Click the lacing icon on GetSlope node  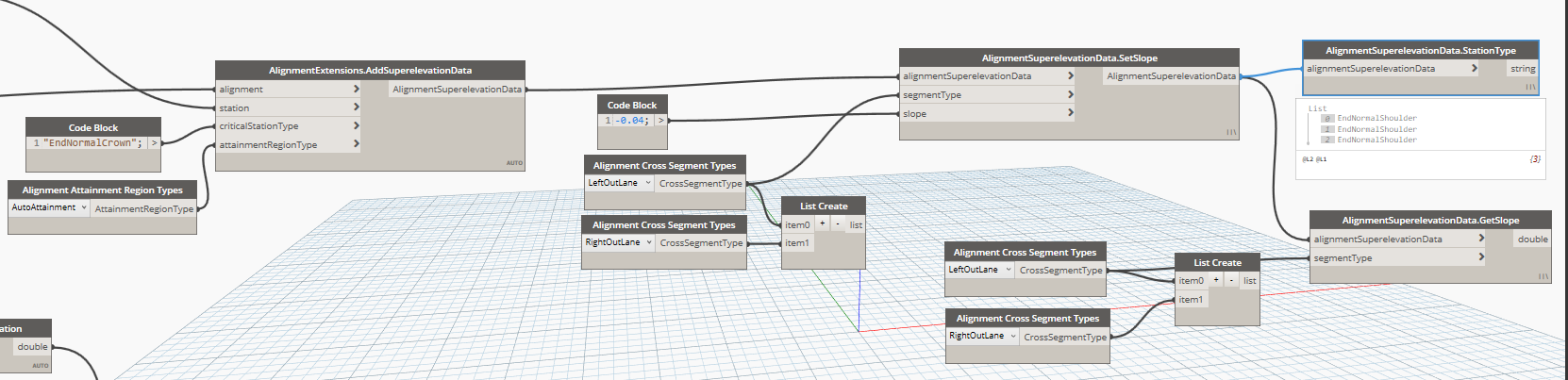tap(1543, 276)
